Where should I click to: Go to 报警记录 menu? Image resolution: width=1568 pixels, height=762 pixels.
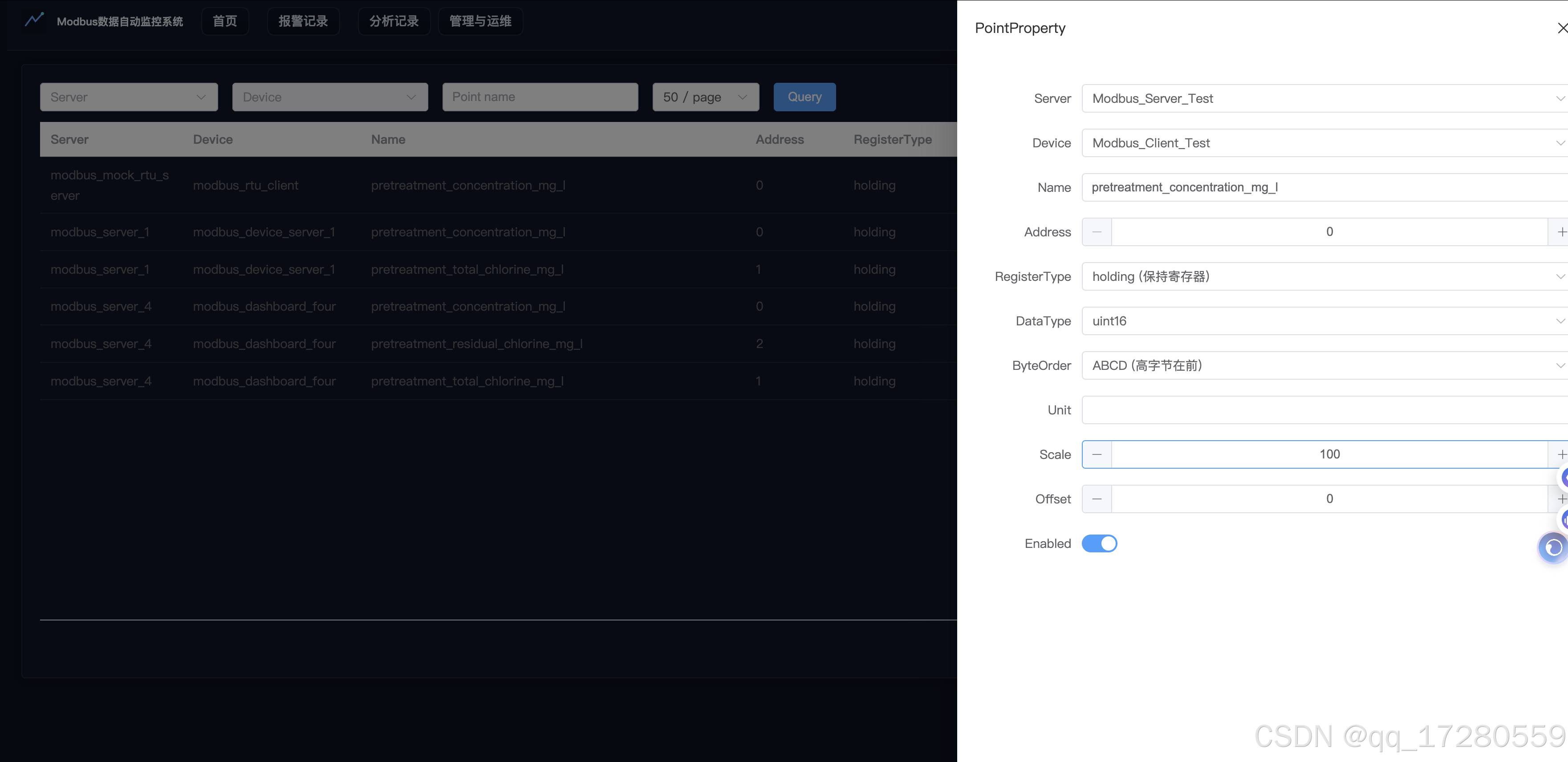pyautogui.click(x=303, y=21)
